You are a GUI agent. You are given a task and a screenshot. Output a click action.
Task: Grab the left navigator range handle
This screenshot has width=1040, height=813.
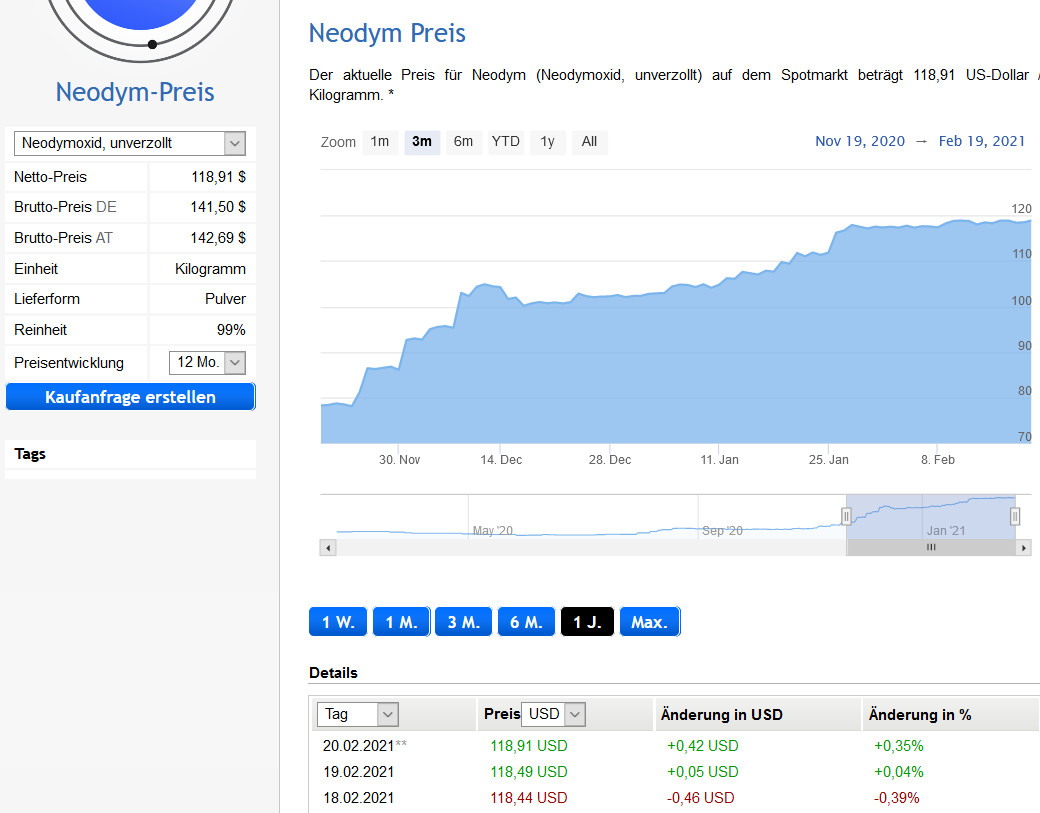click(x=846, y=516)
